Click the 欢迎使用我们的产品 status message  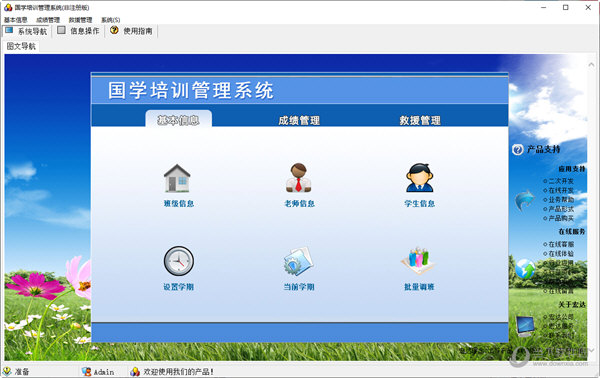(x=179, y=372)
